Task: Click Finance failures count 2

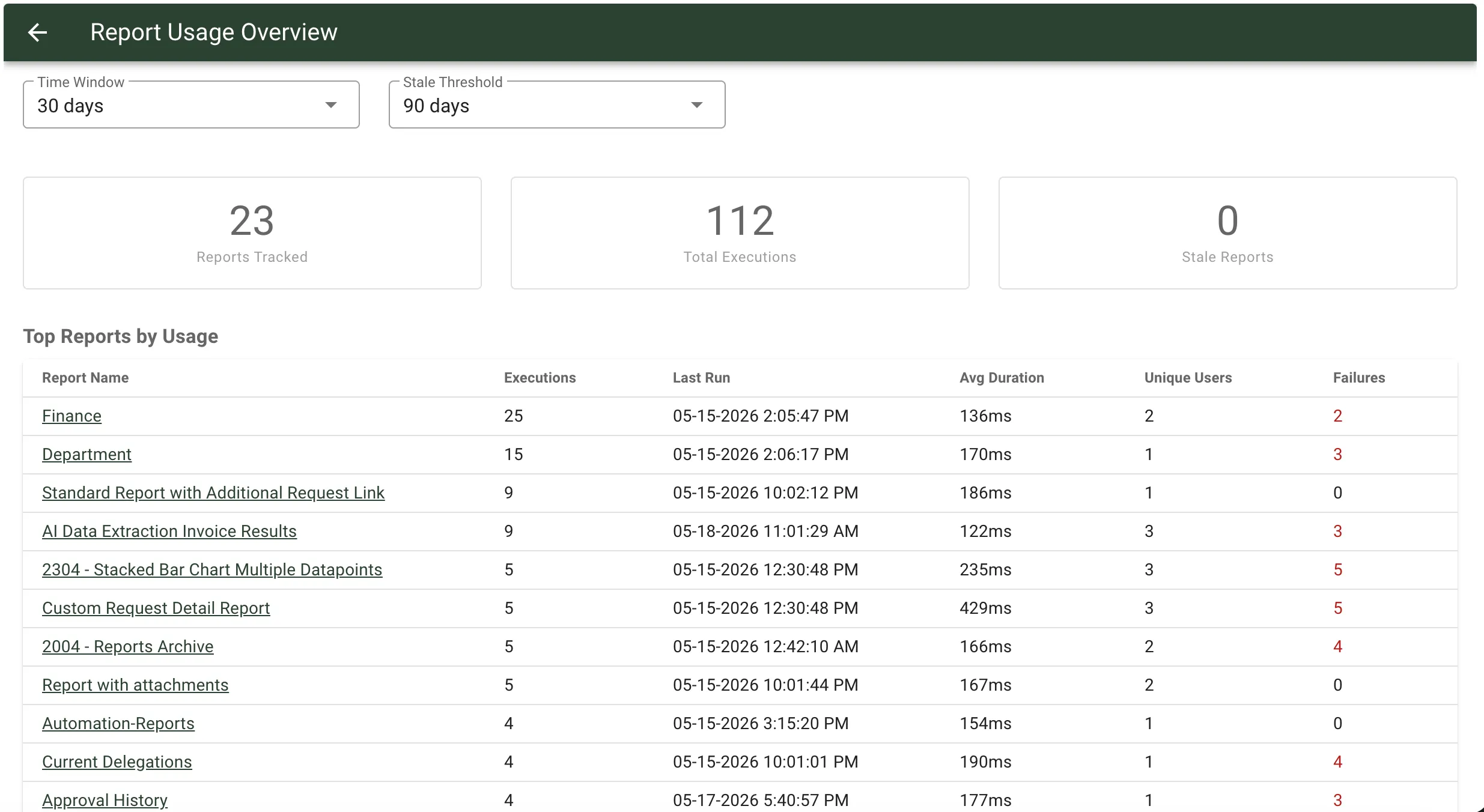Action: (1337, 416)
